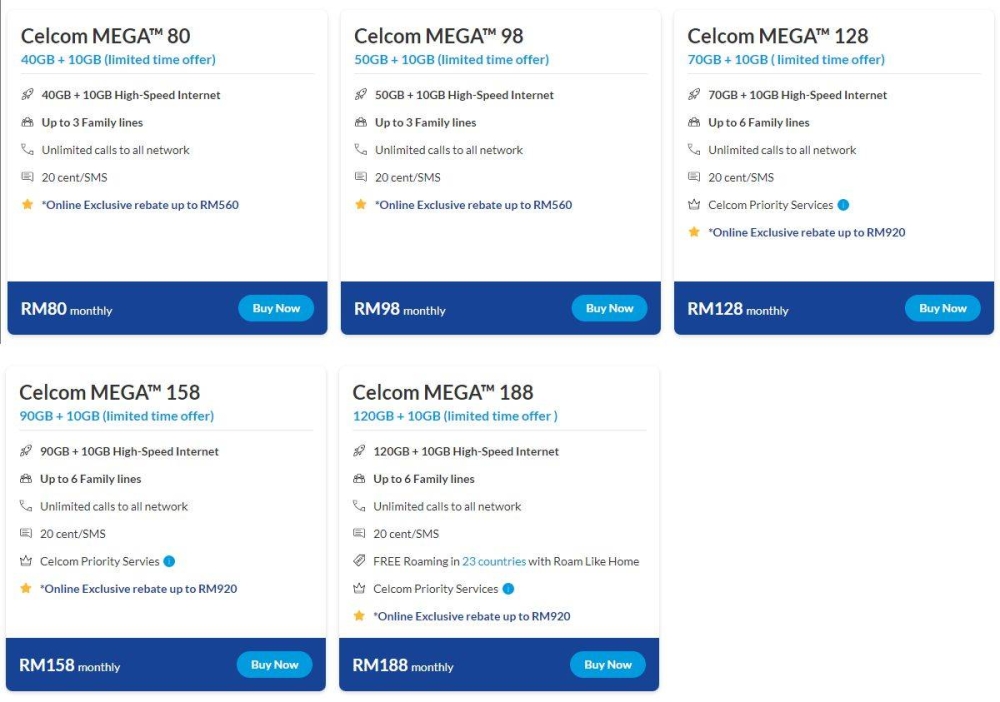Click info icon beside MEGA 128 Priority Services

[x=843, y=205]
